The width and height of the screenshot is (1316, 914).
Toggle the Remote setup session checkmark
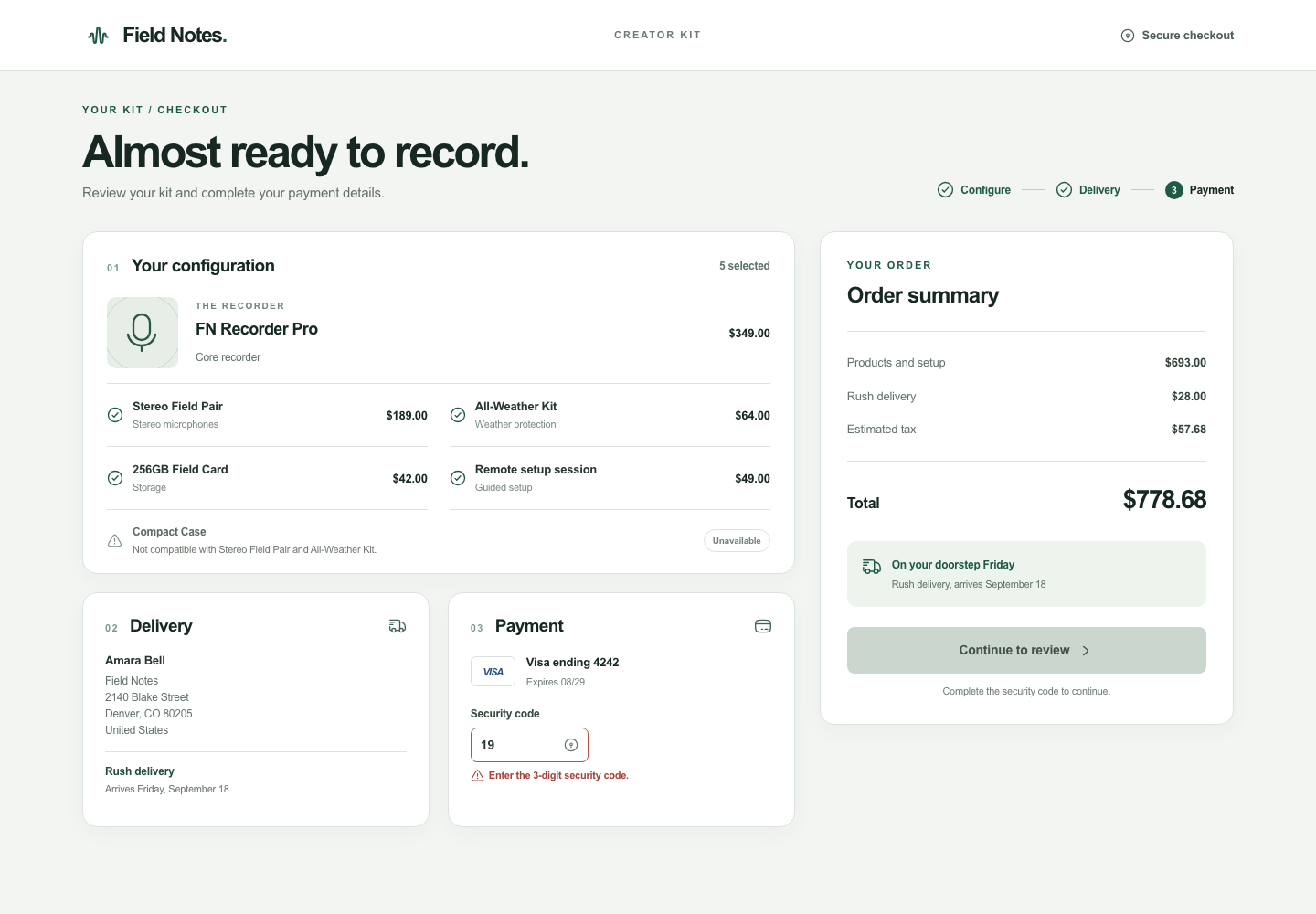click(458, 478)
